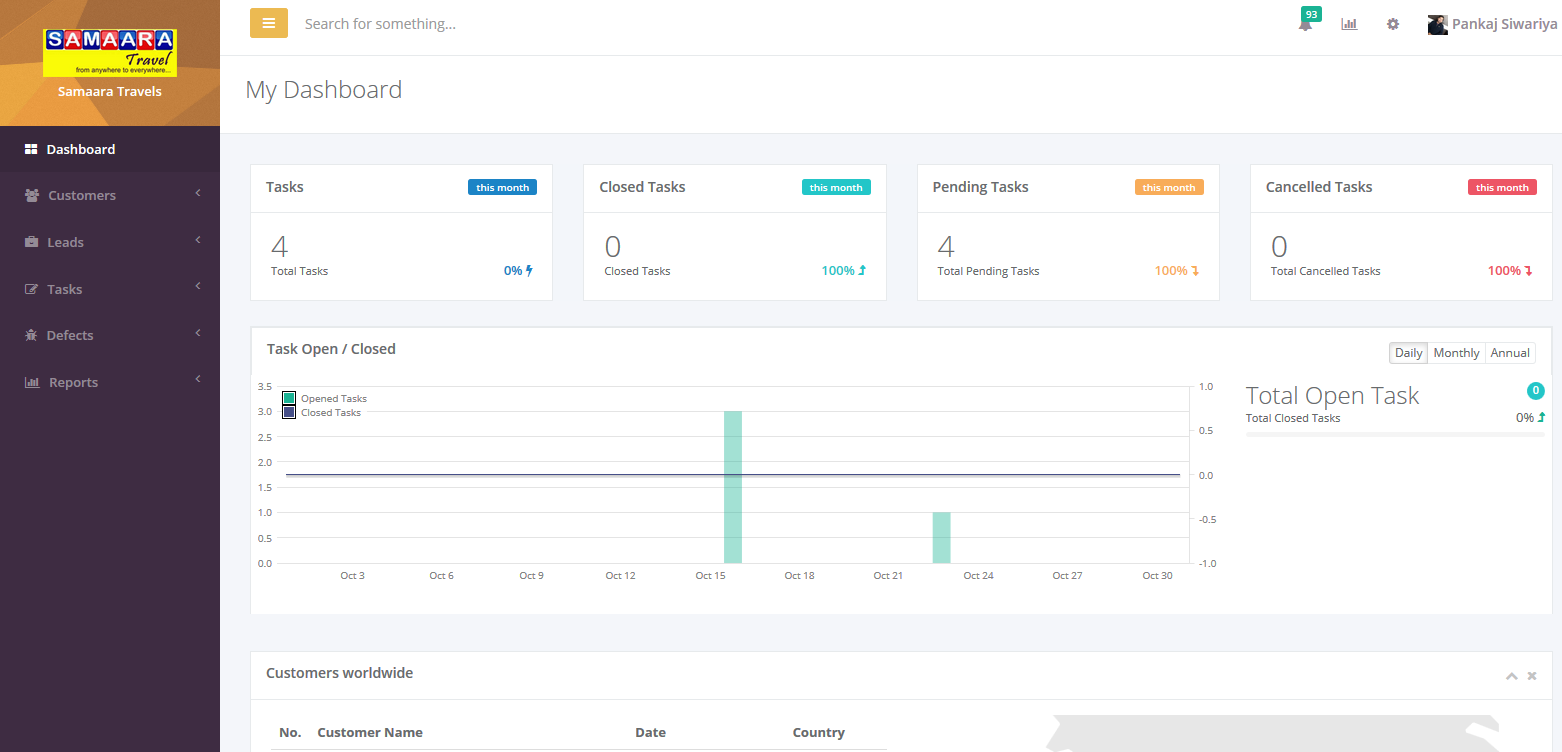Expand the Reports sidebar submenu arrow
This screenshot has height=752, width=1562.
[198, 380]
